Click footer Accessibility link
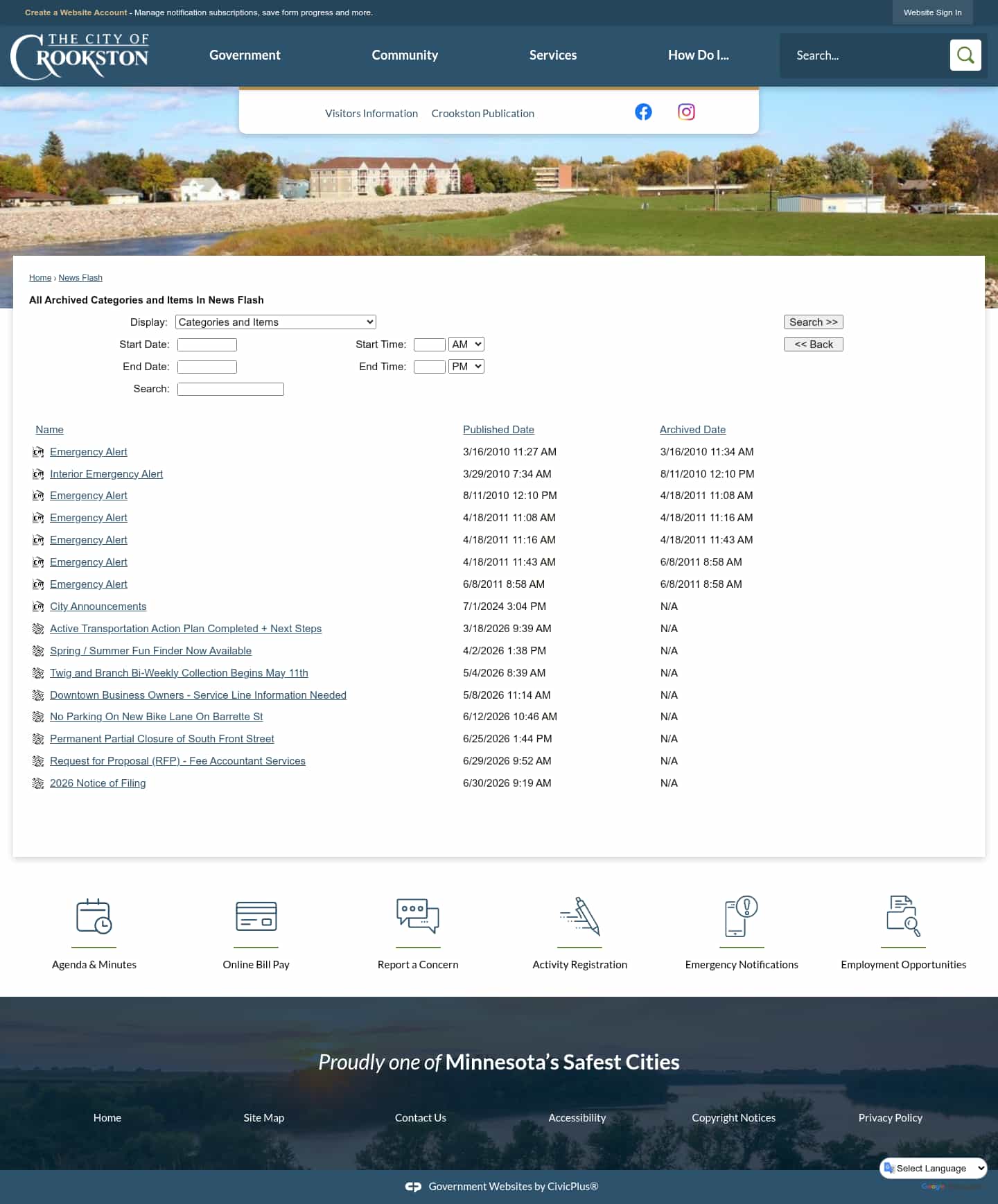 pyautogui.click(x=577, y=1117)
